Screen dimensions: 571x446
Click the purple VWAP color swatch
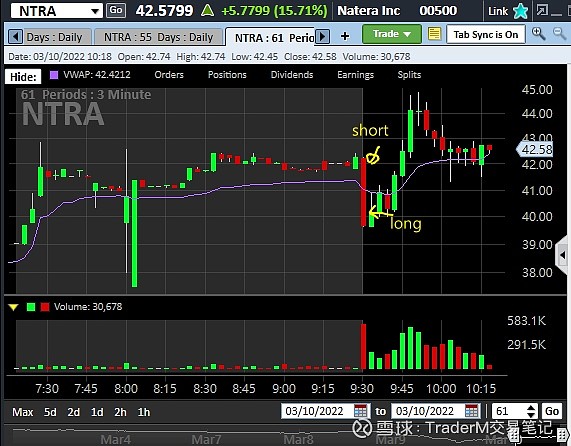[x=54, y=75]
